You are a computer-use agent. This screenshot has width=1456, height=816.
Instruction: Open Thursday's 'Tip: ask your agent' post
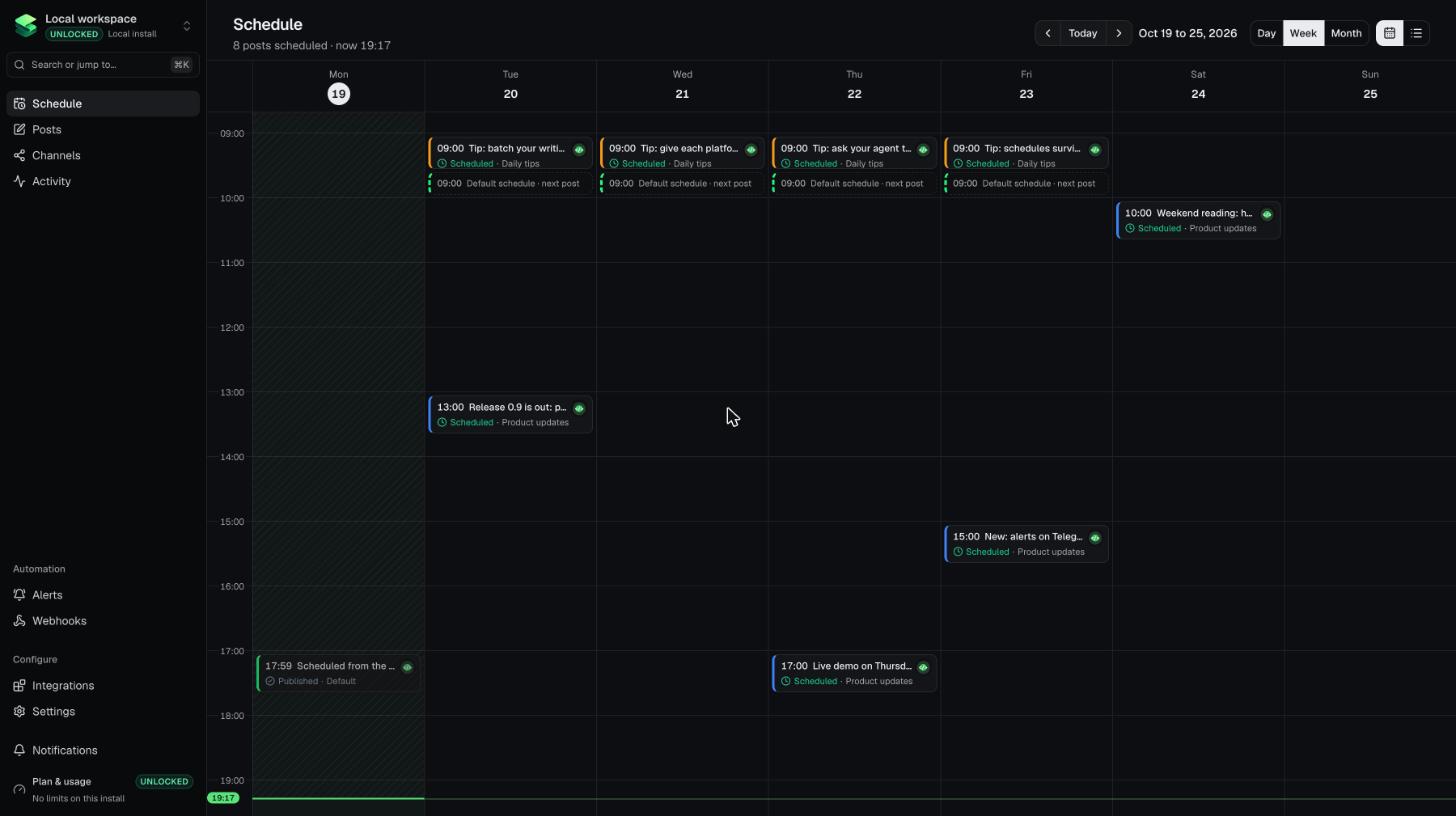click(855, 155)
